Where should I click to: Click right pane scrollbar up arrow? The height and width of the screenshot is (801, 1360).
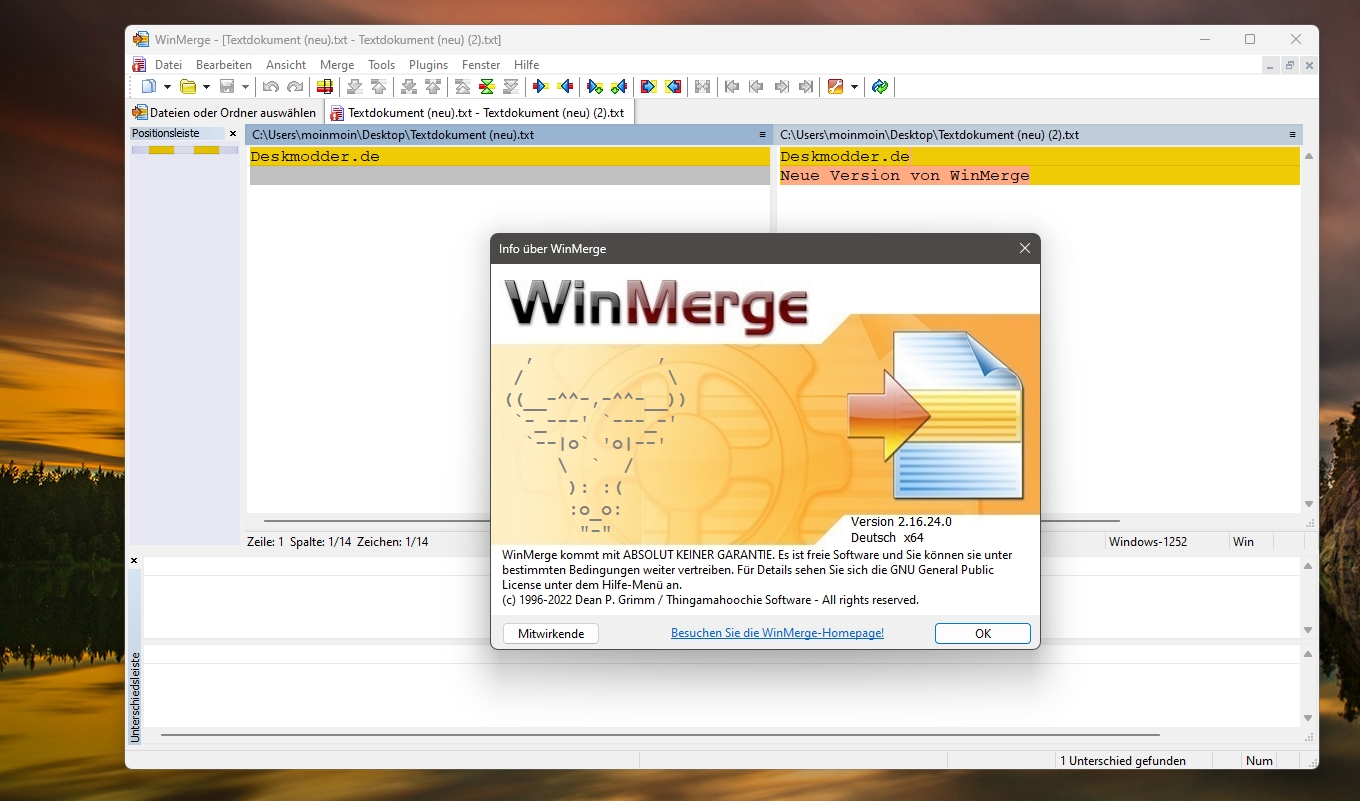1309,156
